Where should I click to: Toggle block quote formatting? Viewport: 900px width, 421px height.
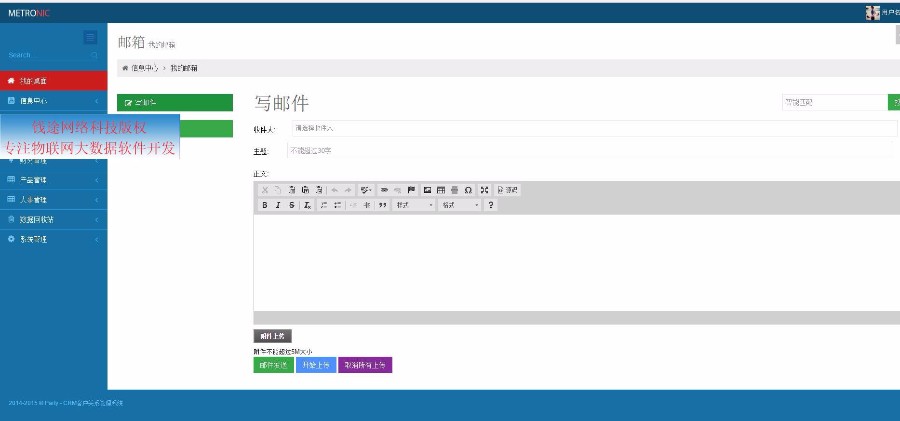tap(382, 205)
